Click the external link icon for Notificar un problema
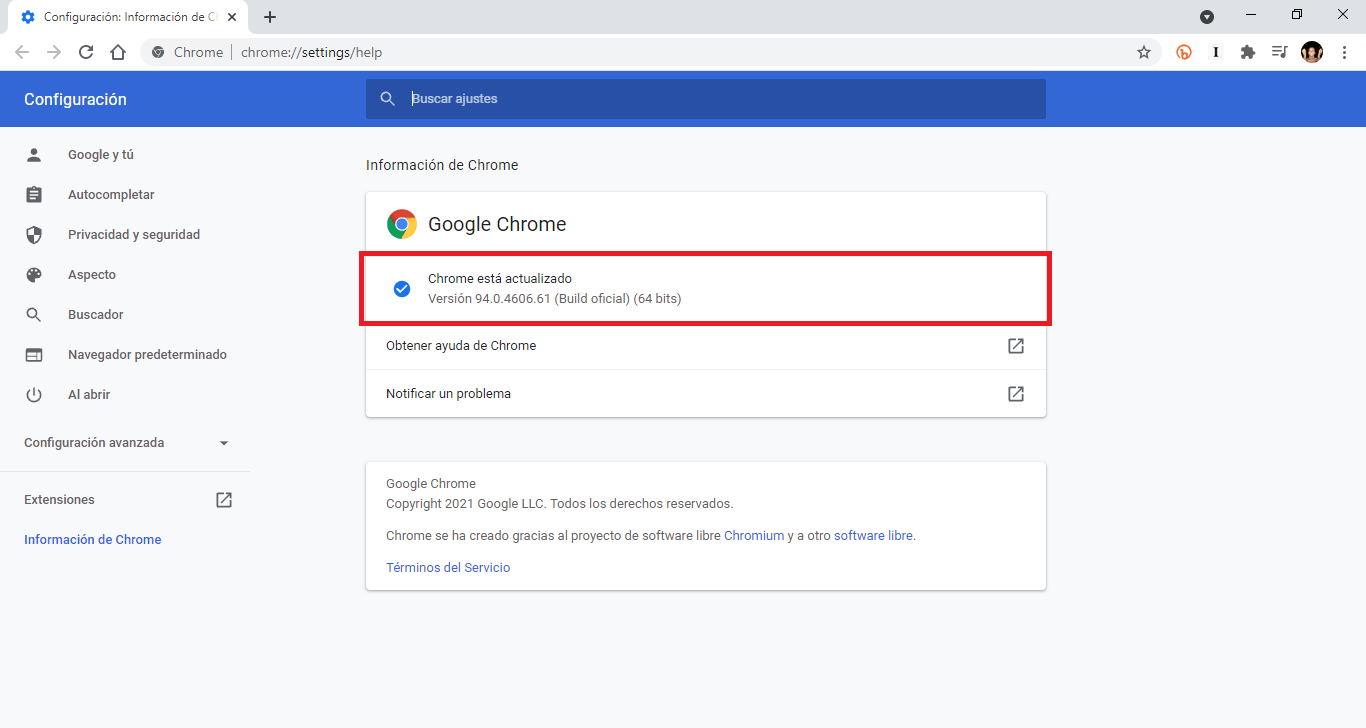Image resolution: width=1366 pixels, height=728 pixels. (1016, 394)
